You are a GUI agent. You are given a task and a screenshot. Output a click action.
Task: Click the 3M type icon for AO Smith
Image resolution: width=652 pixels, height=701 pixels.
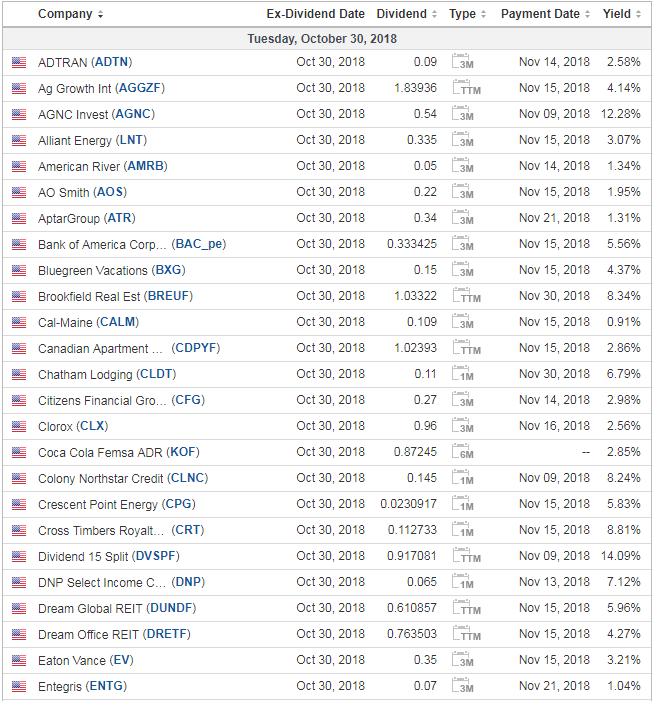tap(462, 192)
